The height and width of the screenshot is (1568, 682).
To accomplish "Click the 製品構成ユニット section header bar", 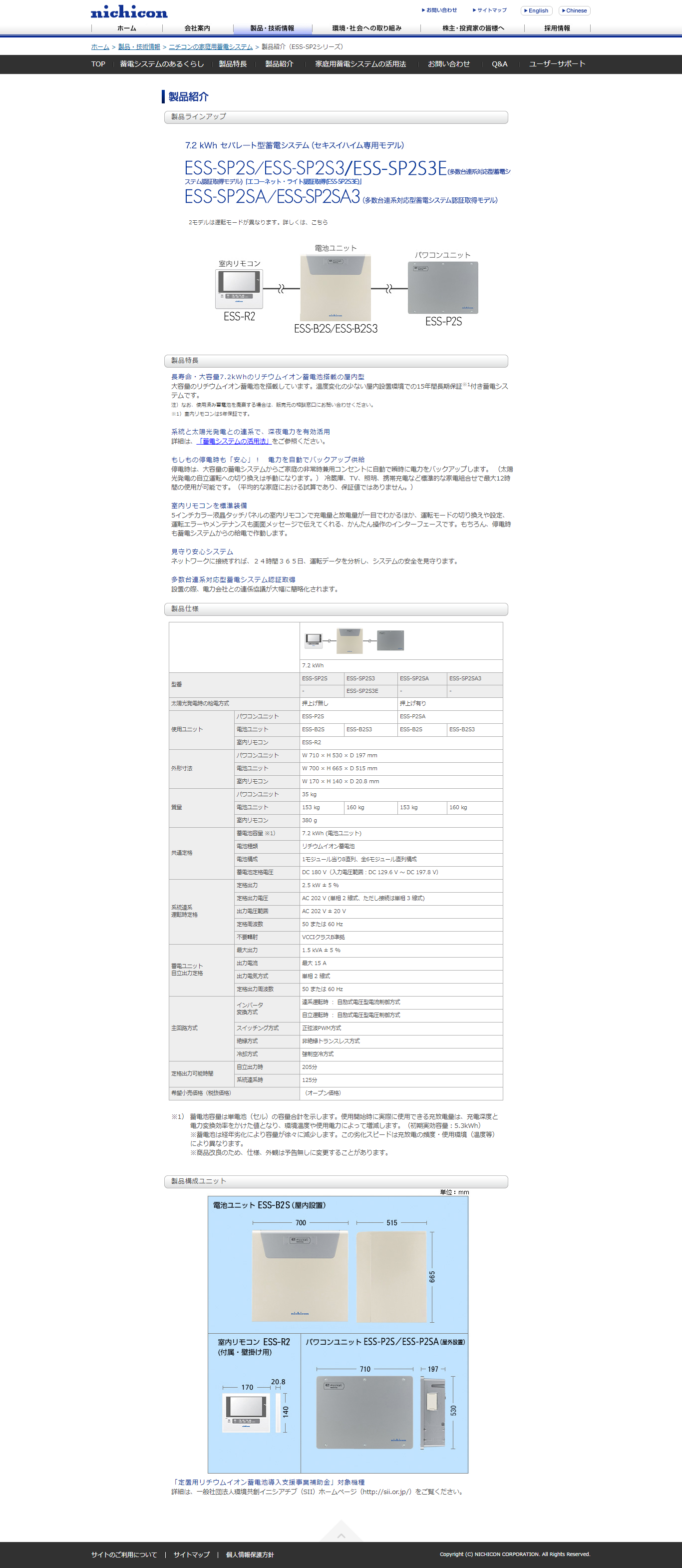I will coord(336,1181).
